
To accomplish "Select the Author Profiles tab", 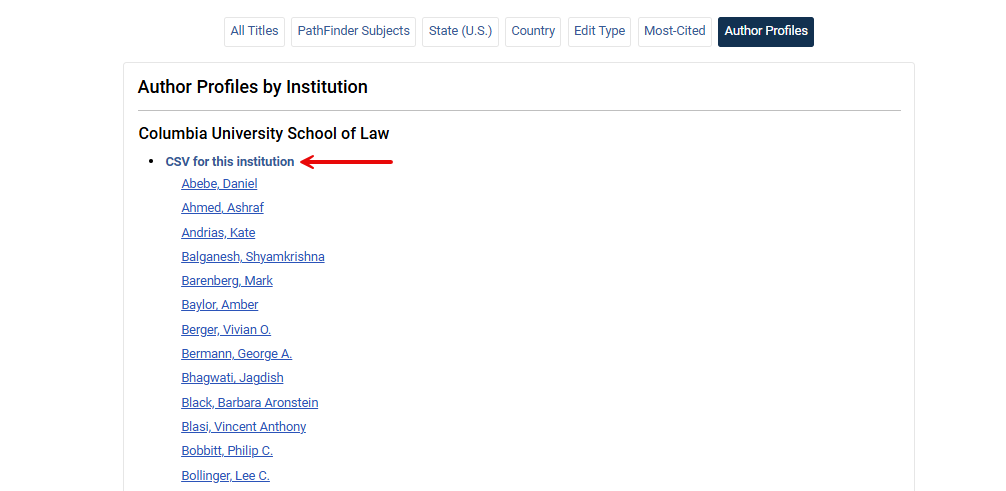I will (x=766, y=31).
